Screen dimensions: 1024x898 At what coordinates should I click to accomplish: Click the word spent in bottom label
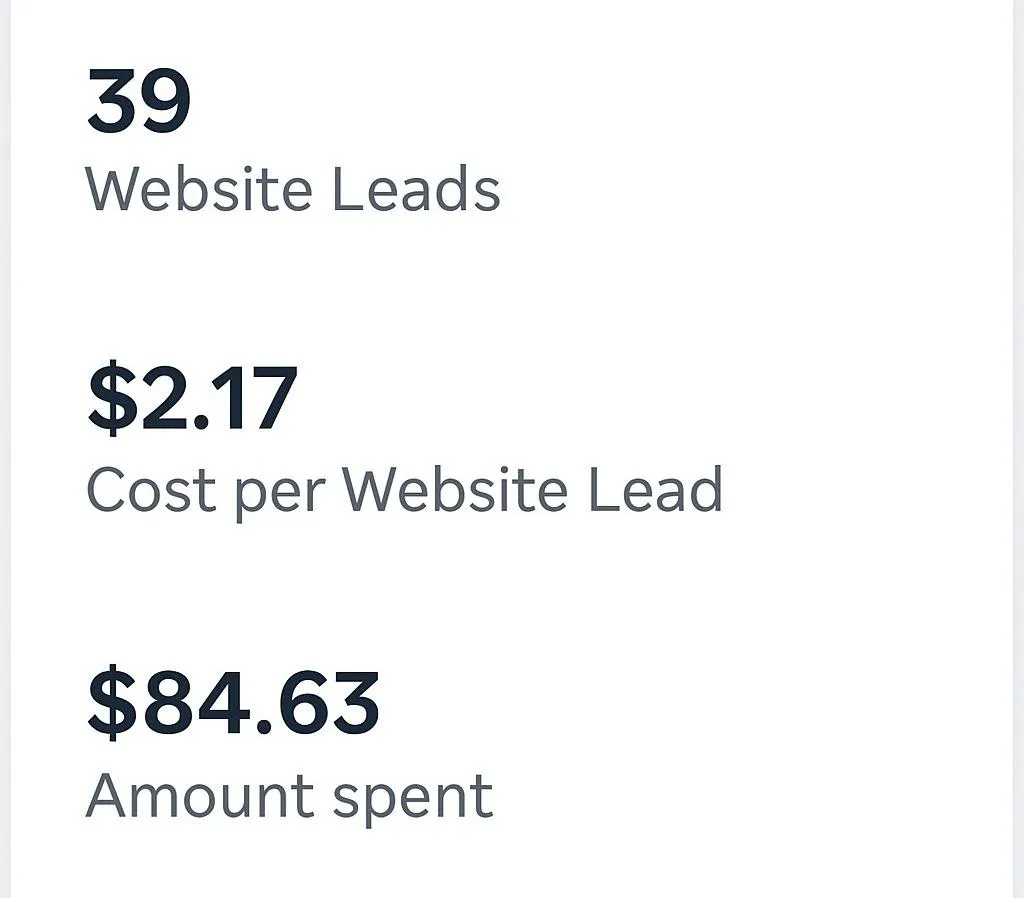pos(413,802)
